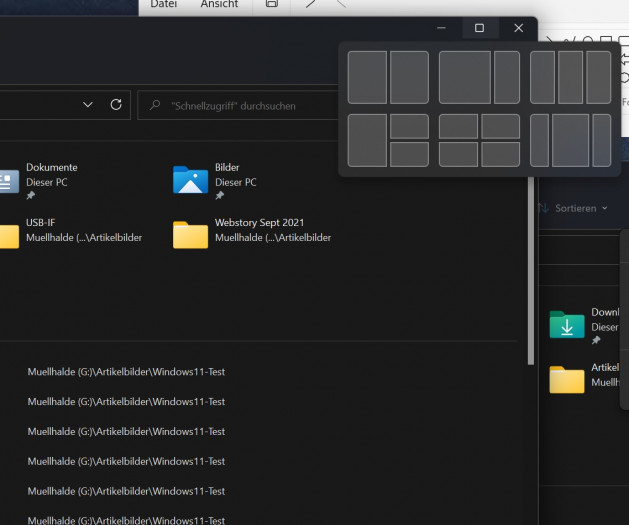Select tall left zone of half-plus-stacked layout
The image size is (629, 525).
point(367,140)
